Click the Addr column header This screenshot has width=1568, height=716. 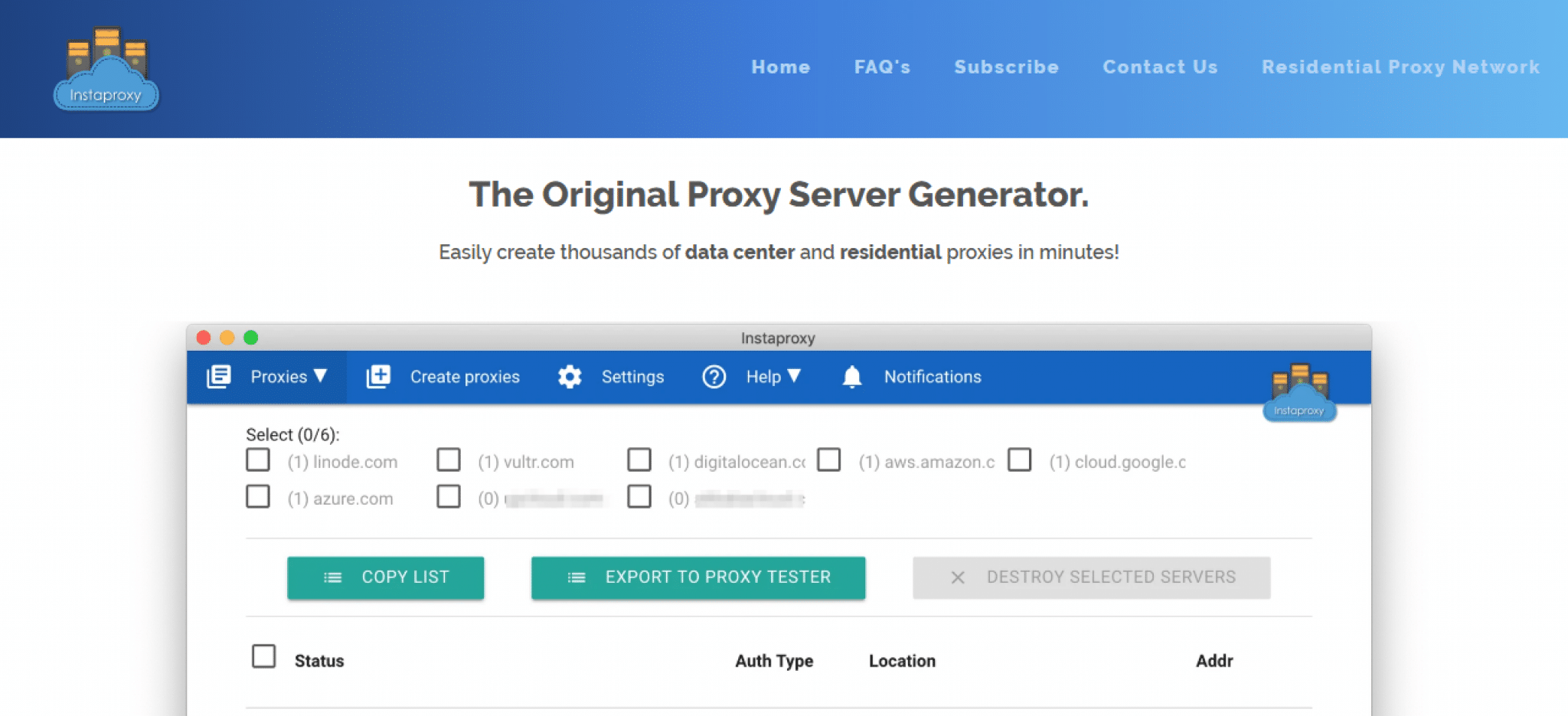(x=1214, y=661)
